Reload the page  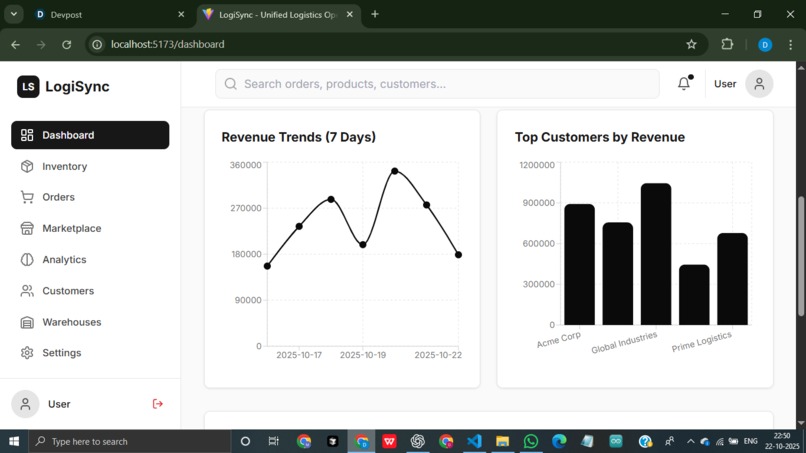[x=67, y=45]
